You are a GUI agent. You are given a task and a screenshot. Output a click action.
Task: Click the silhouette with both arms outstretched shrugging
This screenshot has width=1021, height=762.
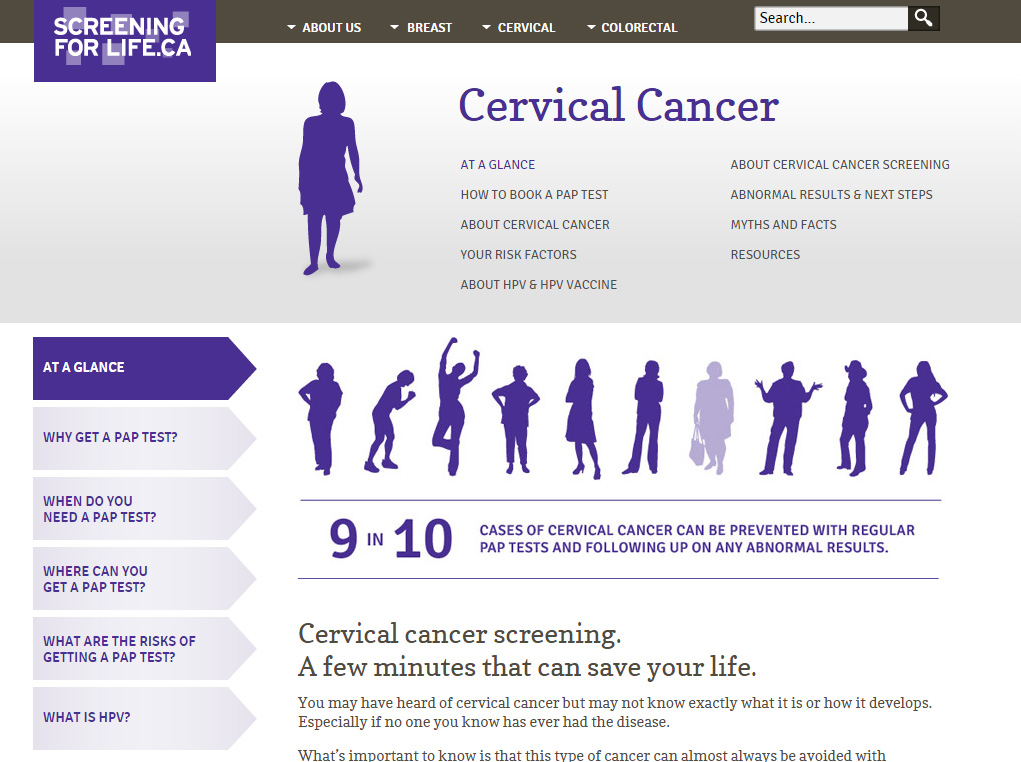[788, 417]
